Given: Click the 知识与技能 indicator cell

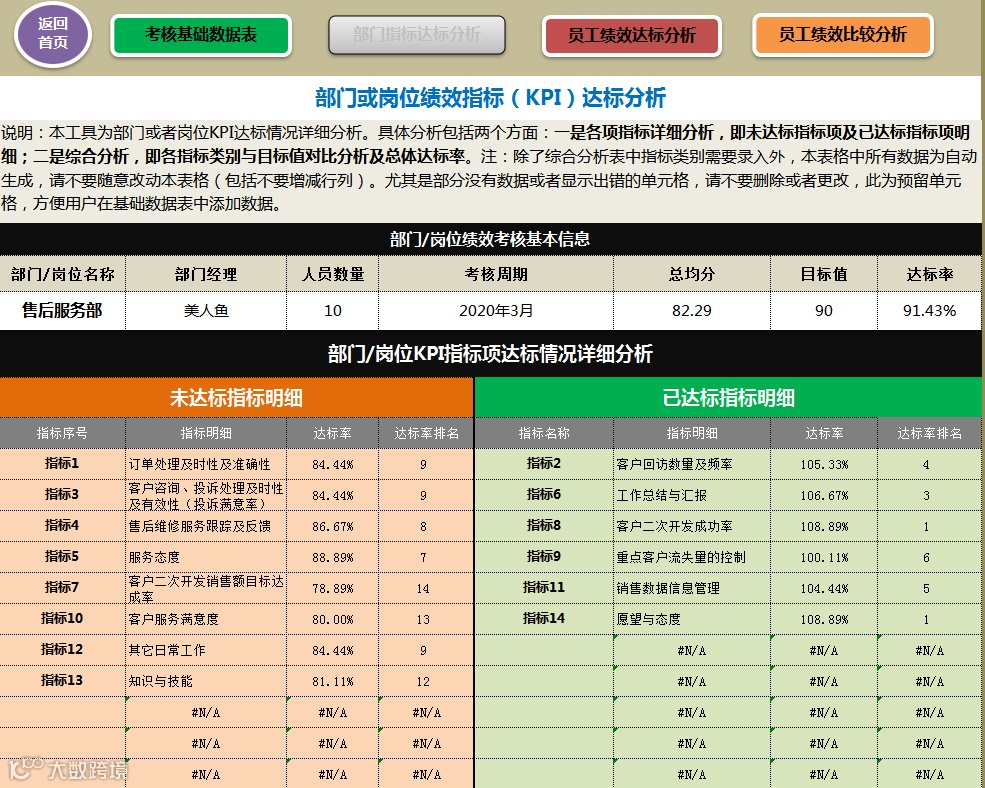Looking at the screenshot, I should (x=206, y=681).
